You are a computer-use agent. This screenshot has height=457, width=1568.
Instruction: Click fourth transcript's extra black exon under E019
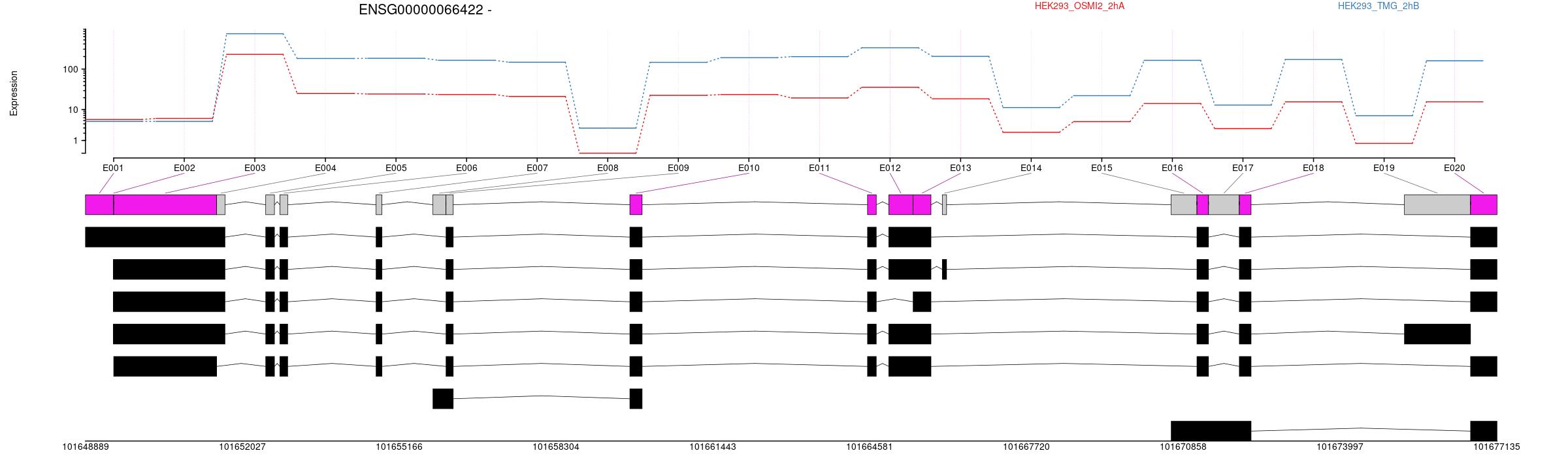click(1437, 334)
